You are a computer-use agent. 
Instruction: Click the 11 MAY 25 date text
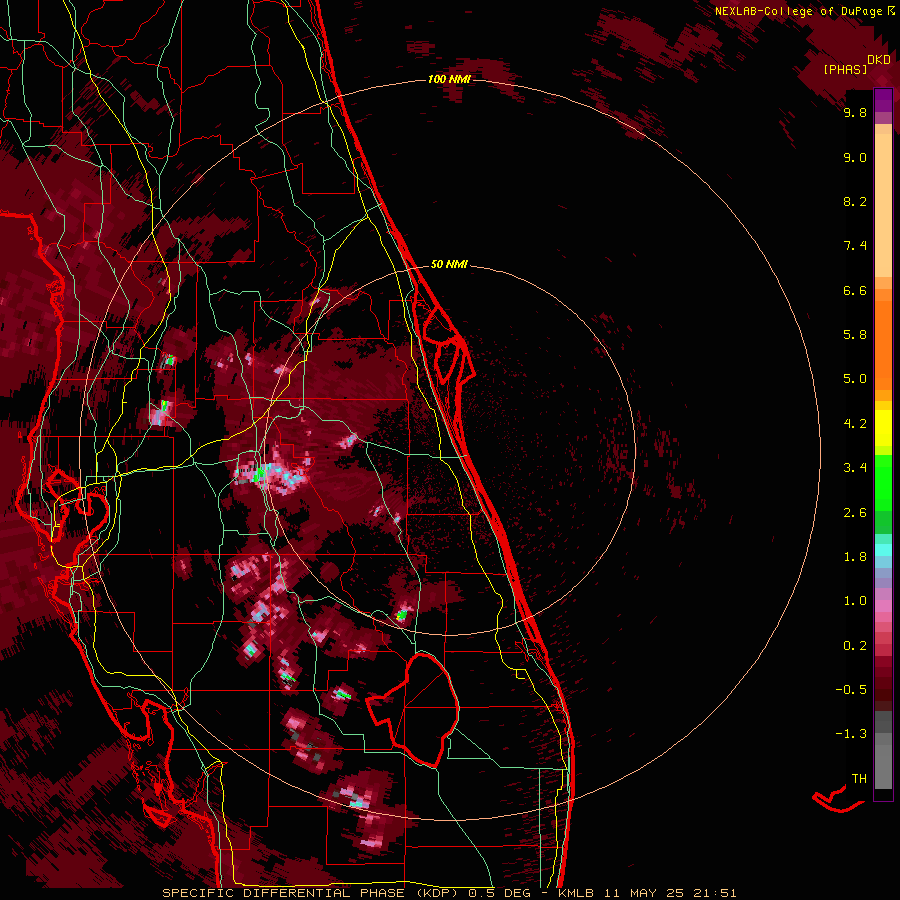coord(644,893)
